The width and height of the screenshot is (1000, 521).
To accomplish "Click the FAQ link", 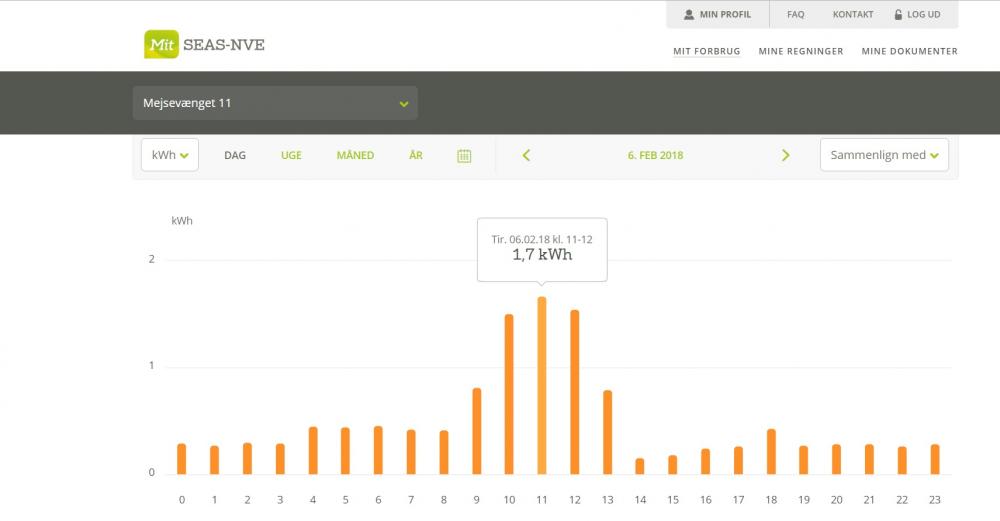I will click(x=795, y=15).
